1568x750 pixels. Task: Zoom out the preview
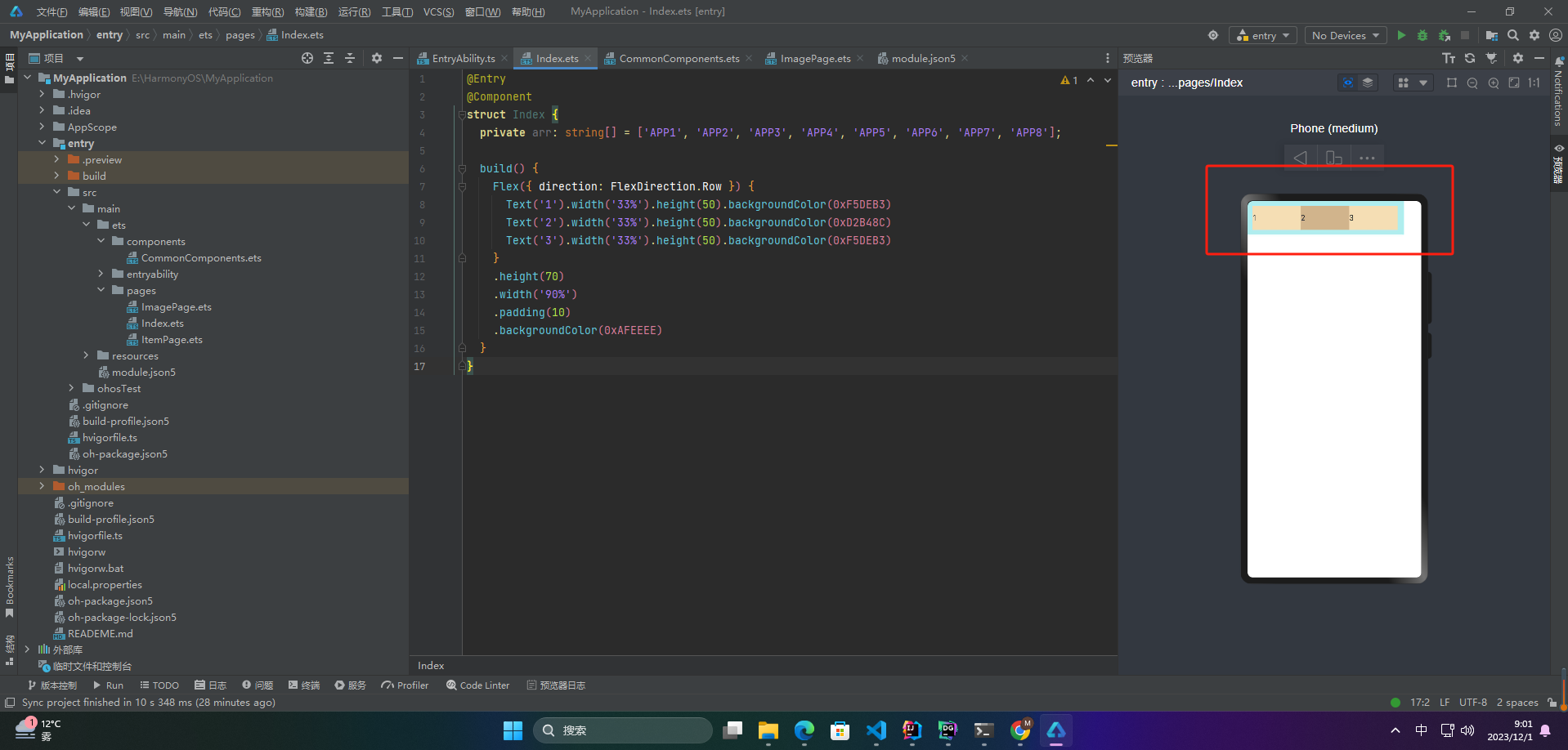[1472, 83]
